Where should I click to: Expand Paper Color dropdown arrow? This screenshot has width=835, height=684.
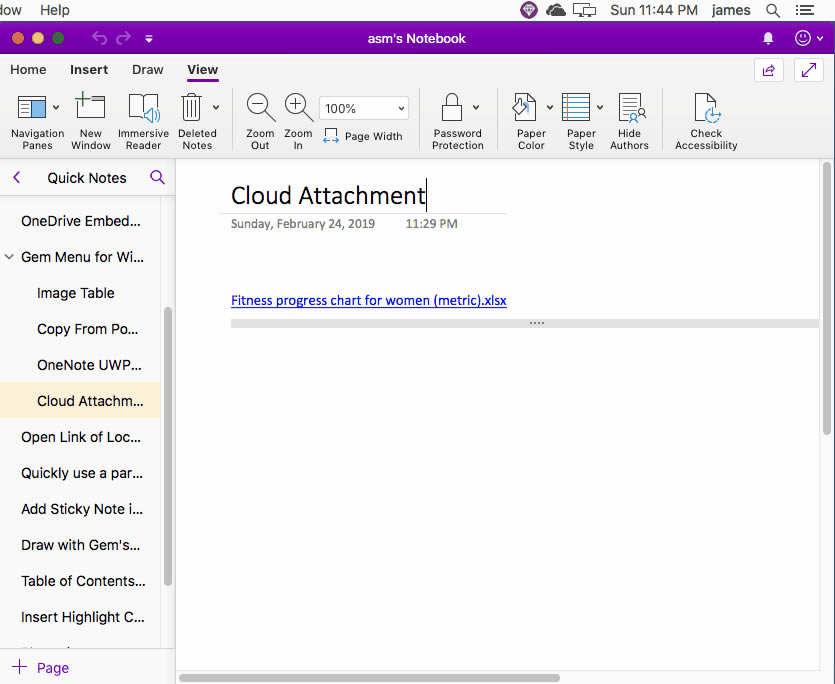click(x=549, y=107)
